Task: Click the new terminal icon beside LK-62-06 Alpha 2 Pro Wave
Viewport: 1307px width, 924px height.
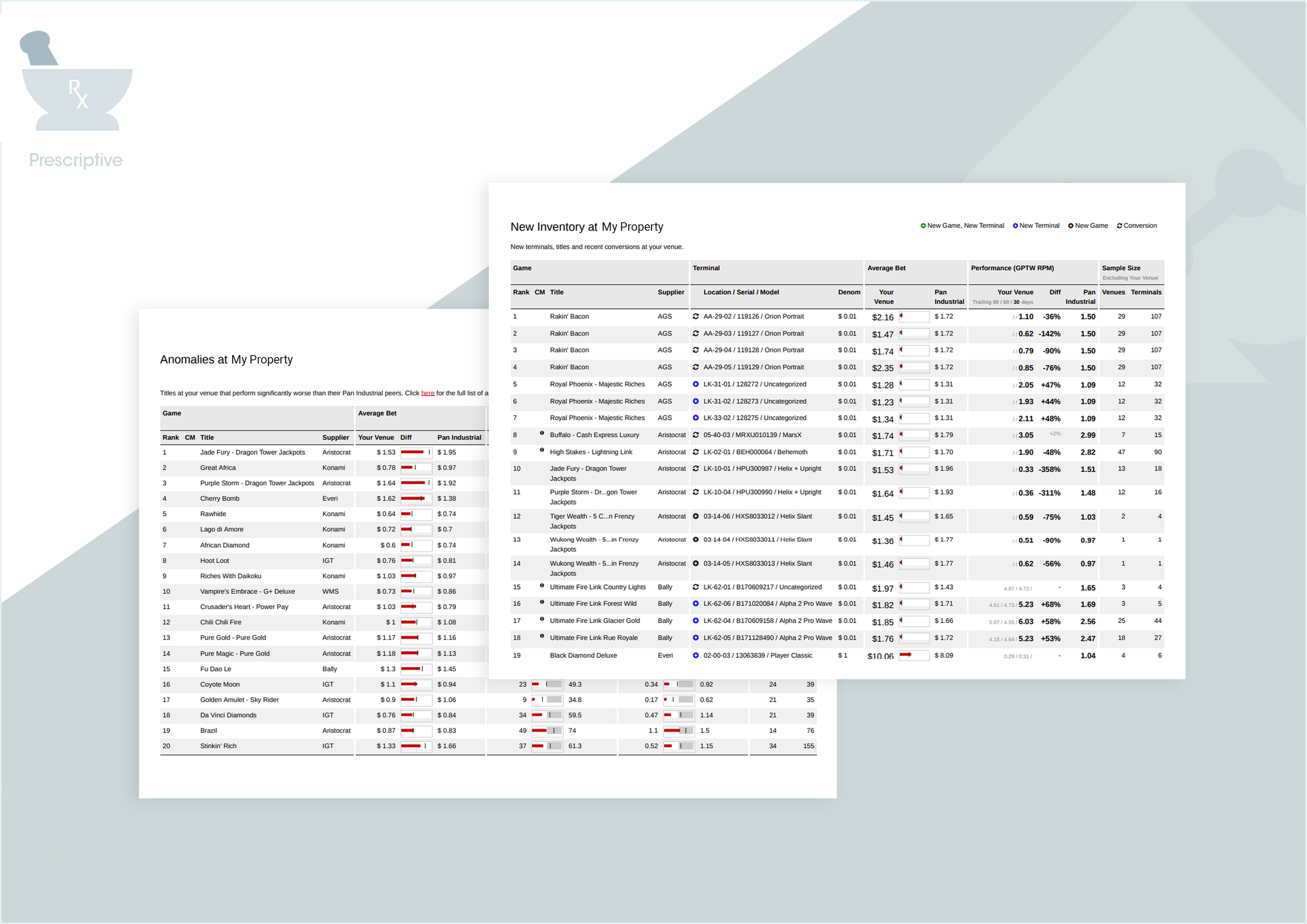Action: [x=695, y=604]
